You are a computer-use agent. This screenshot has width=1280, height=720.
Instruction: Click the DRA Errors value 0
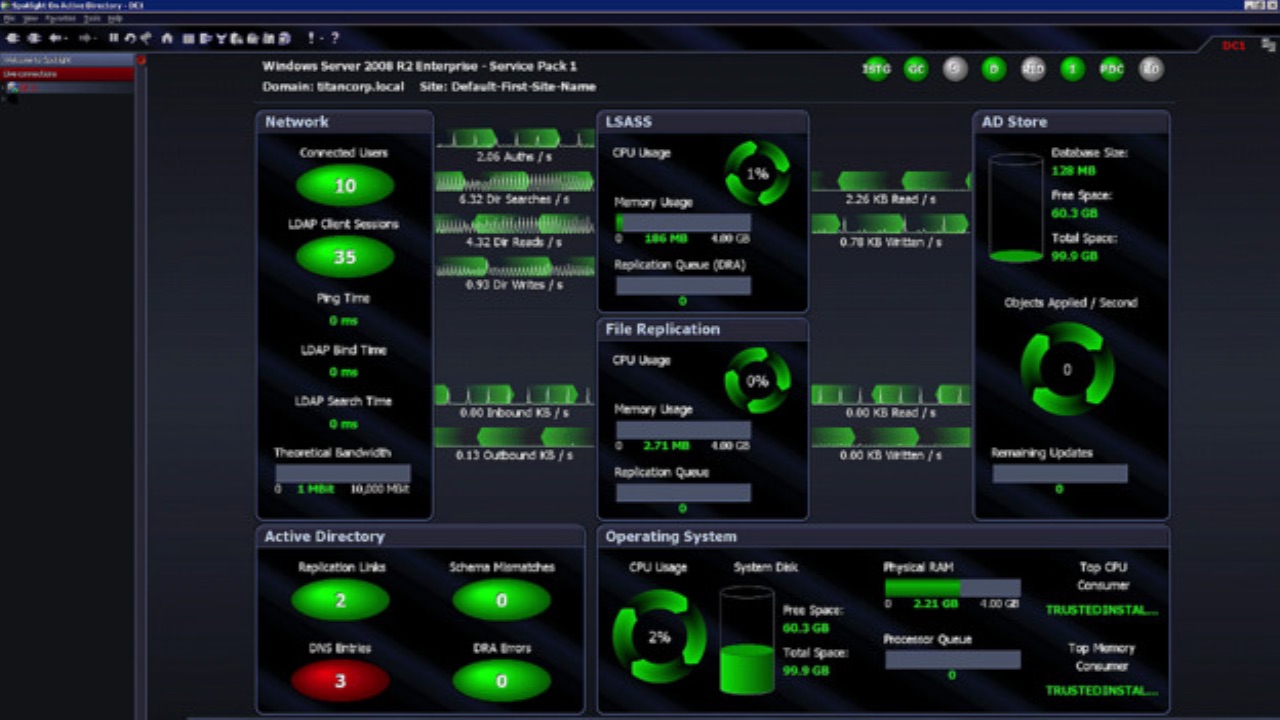[501, 681]
